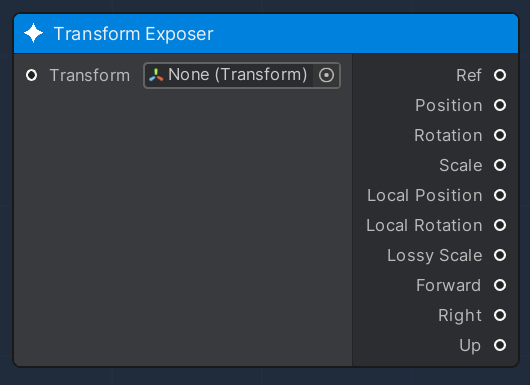Click the Up output port
The width and height of the screenshot is (530, 385).
click(500, 345)
